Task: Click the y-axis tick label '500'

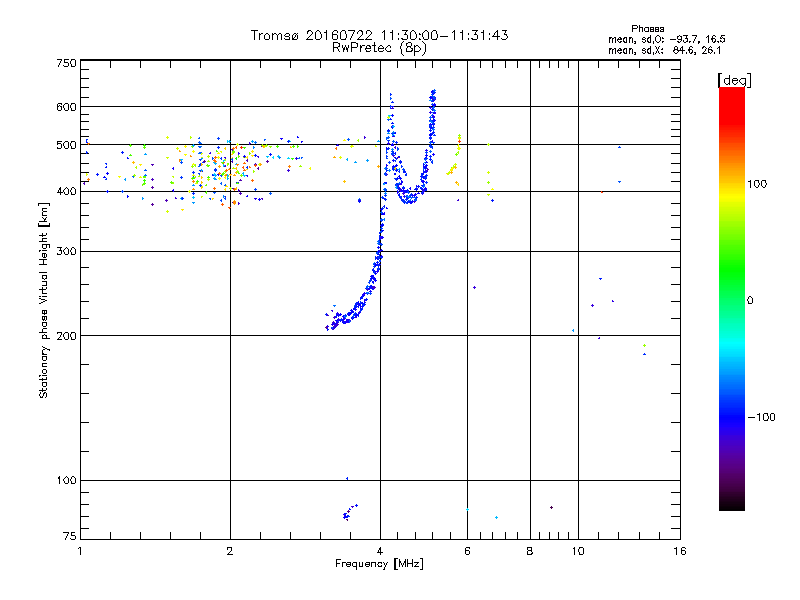Action: pyautogui.click(x=66, y=145)
